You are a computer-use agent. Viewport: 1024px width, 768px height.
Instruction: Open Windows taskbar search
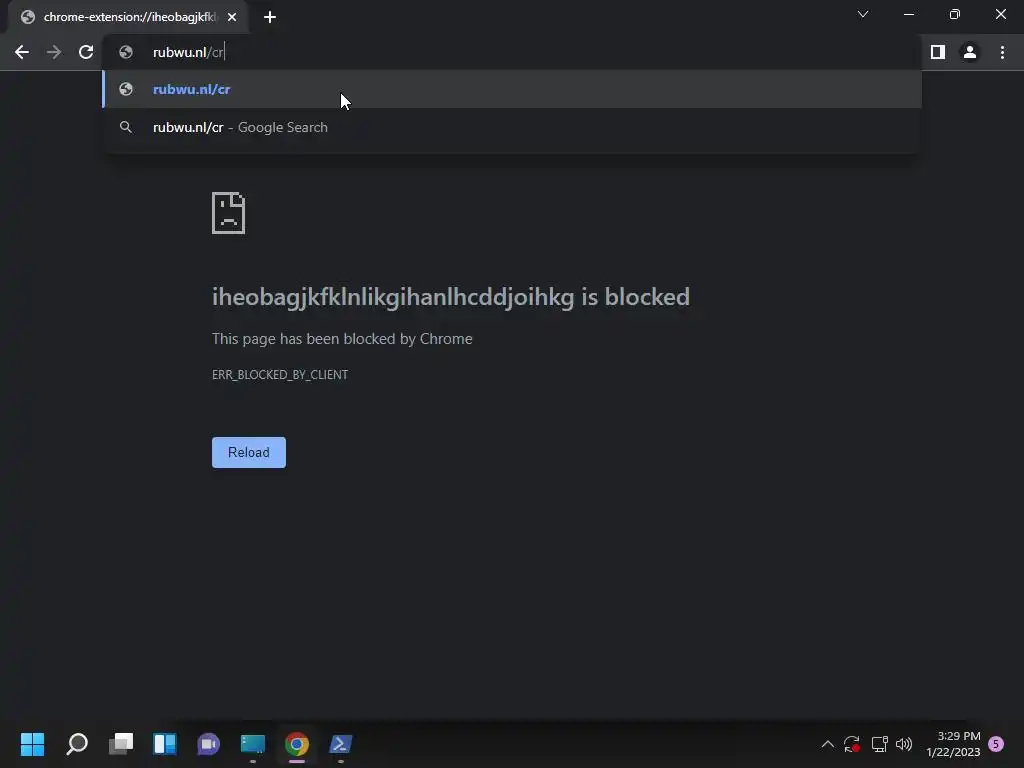77,744
